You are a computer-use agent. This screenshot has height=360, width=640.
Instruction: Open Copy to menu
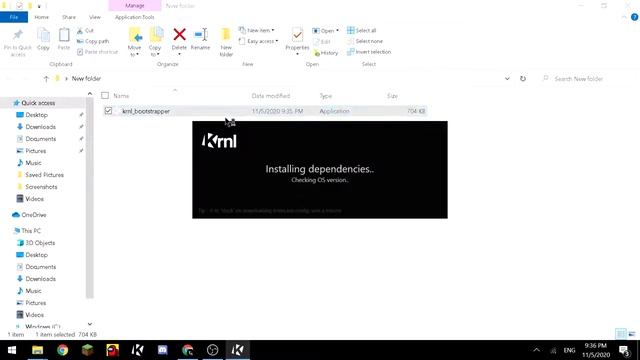156,42
